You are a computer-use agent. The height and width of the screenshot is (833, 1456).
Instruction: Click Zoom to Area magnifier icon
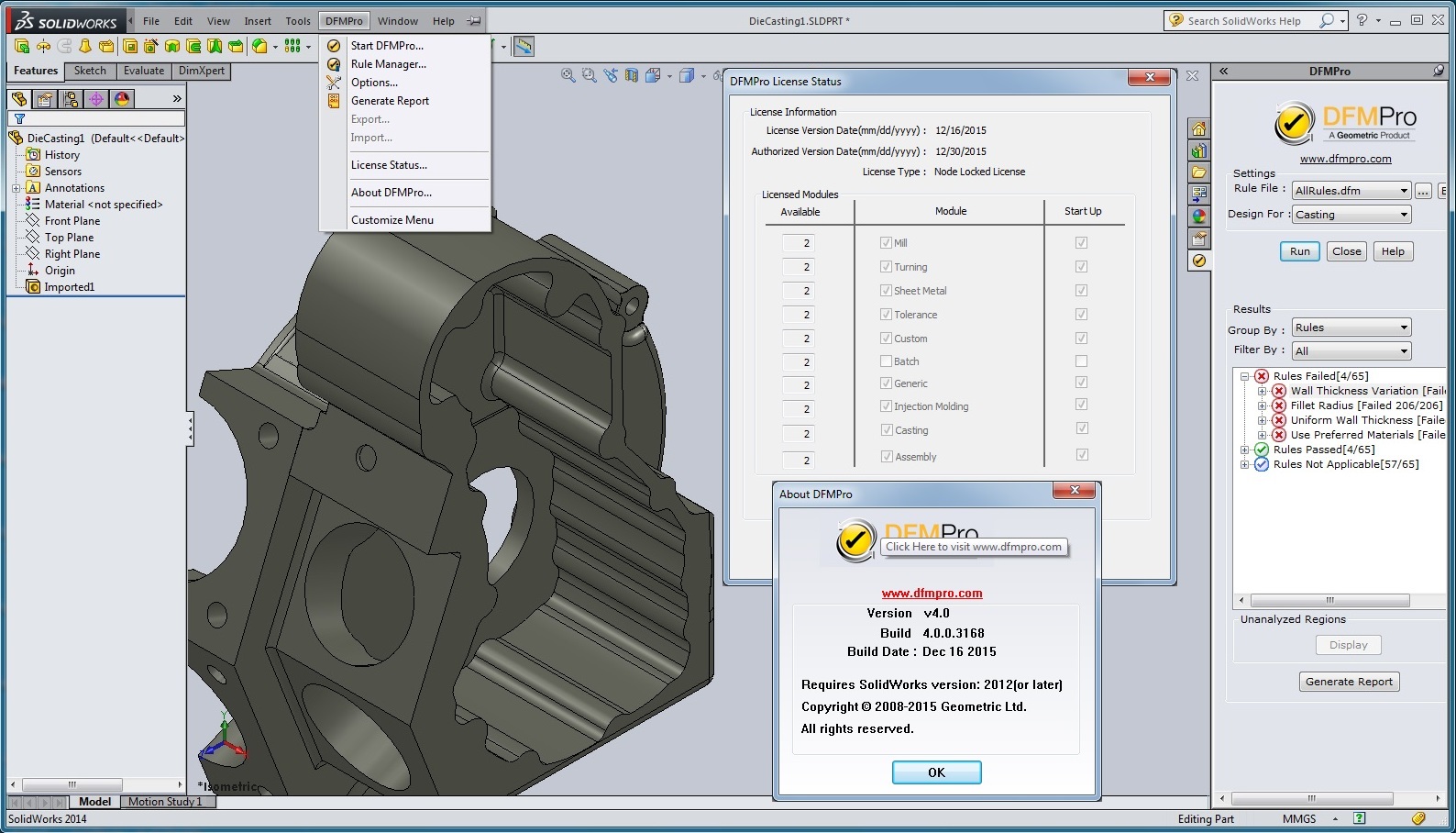(x=590, y=75)
